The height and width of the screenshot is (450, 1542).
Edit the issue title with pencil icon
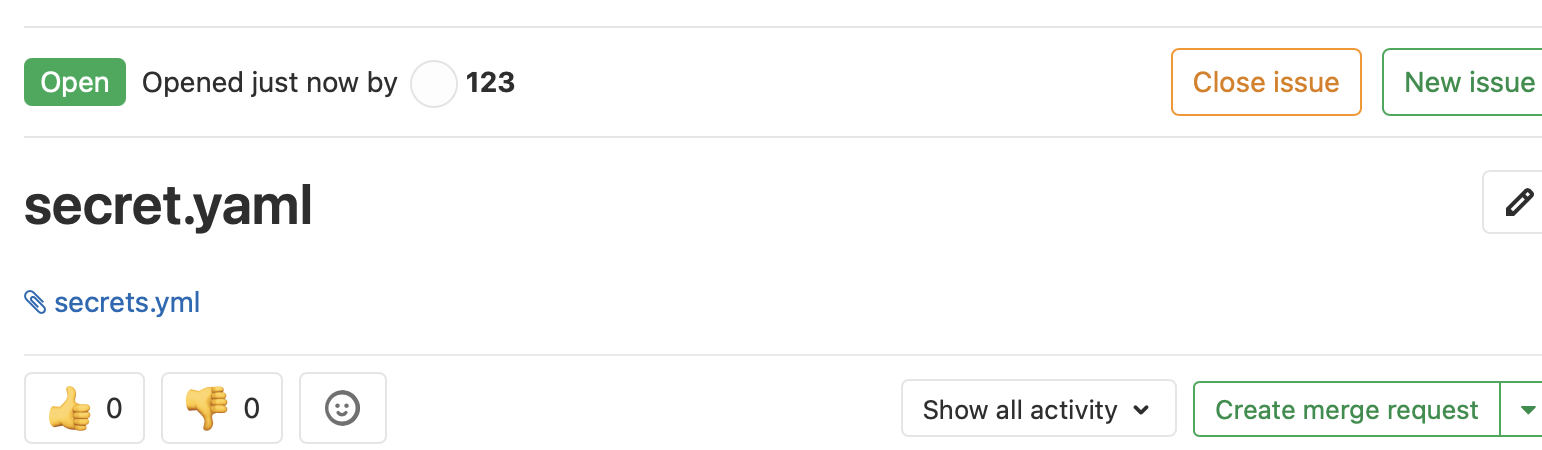(x=1518, y=203)
